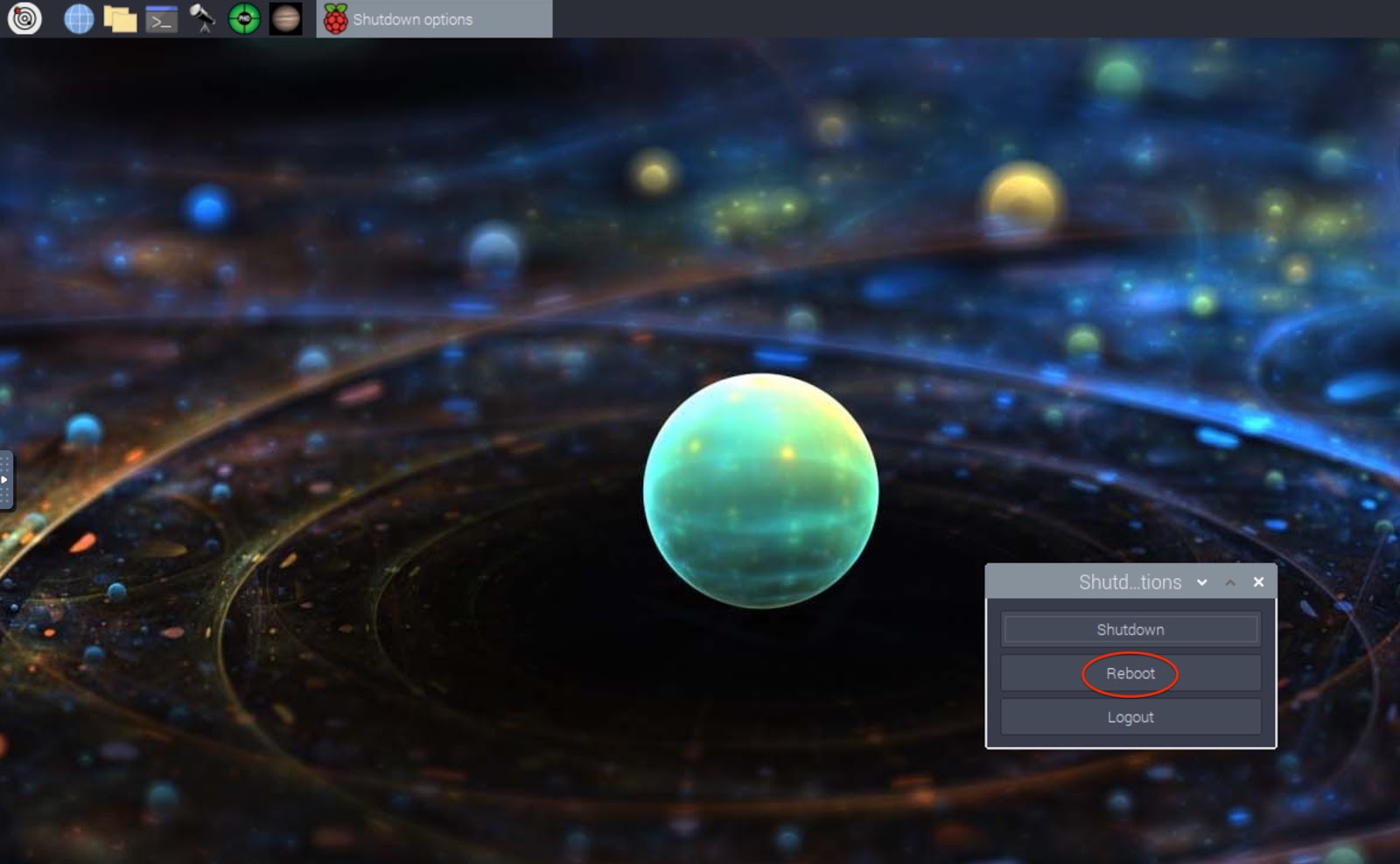Select Shutdown options taskbar entry
Image resolution: width=1400 pixels, height=864 pixels.
click(434, 18)
